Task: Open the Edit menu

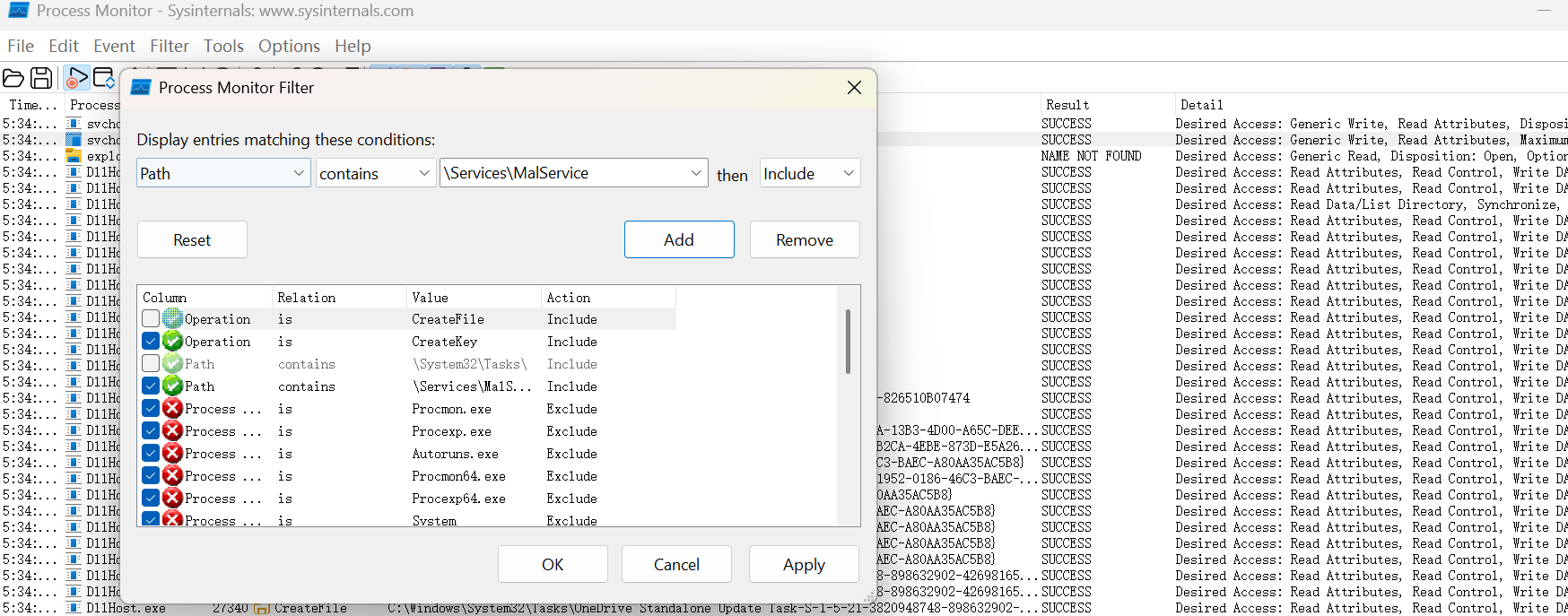Action: pyautogui.click(x=64, y=46)
